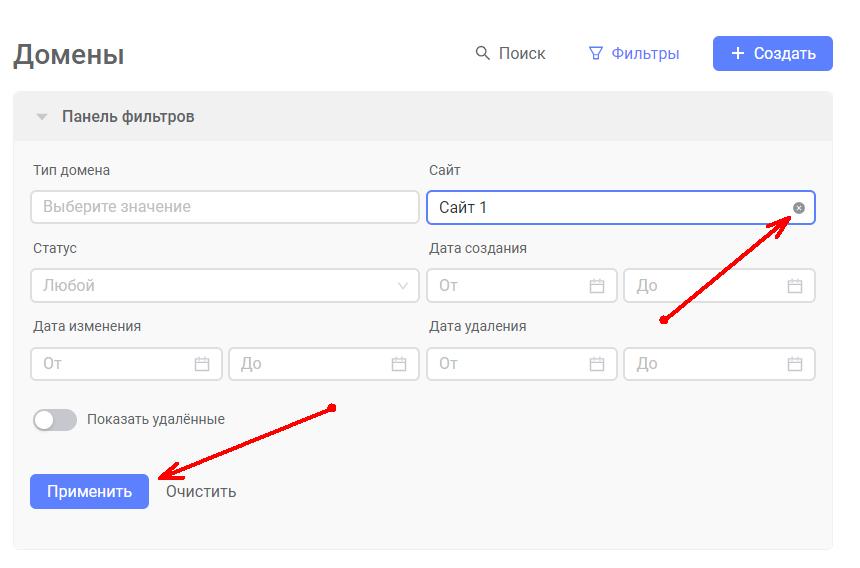The image size is (860, 568).
Task: Open the Статус dropdown chevron
Action: pyautogui.click(x=403, y=286)
